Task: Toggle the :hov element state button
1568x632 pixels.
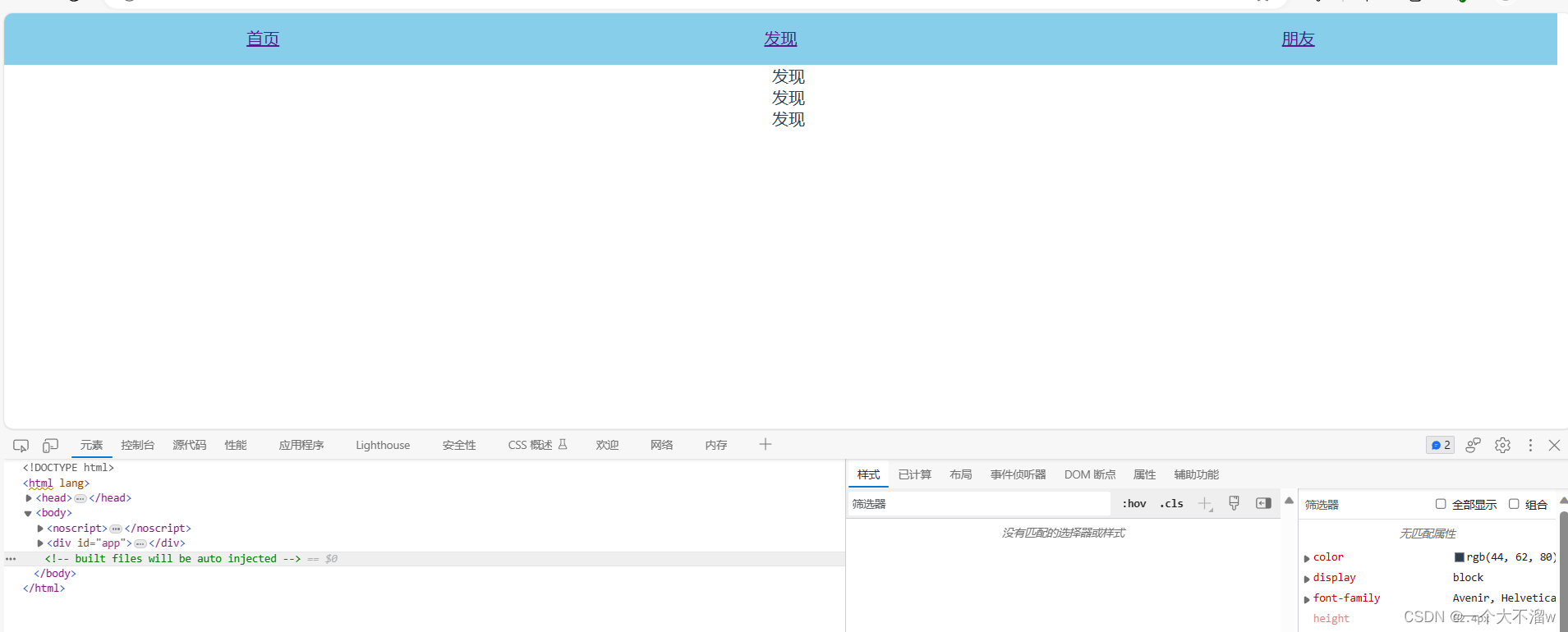Action: pyautogui.click(x=1134, y=504)
